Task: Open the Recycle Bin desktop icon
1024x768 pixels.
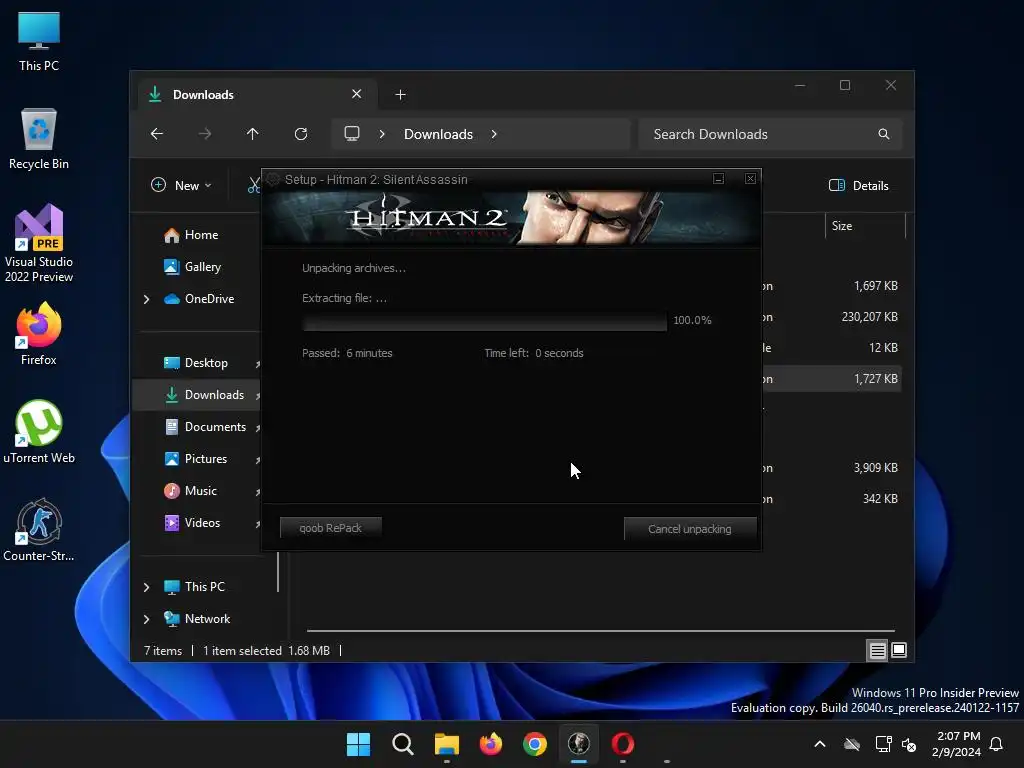Action: click(39, 138)
